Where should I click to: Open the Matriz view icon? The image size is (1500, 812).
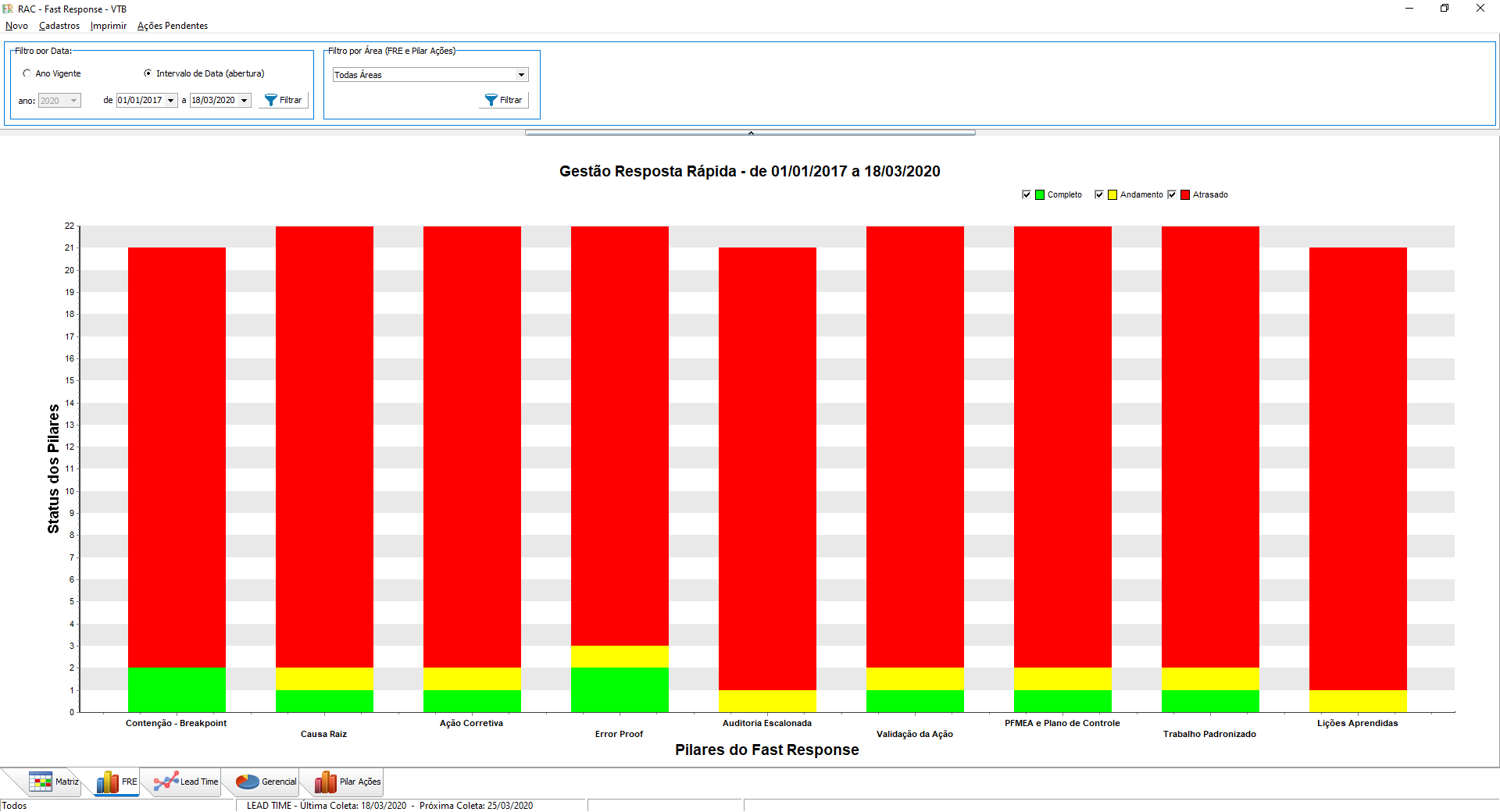[41, 782]
